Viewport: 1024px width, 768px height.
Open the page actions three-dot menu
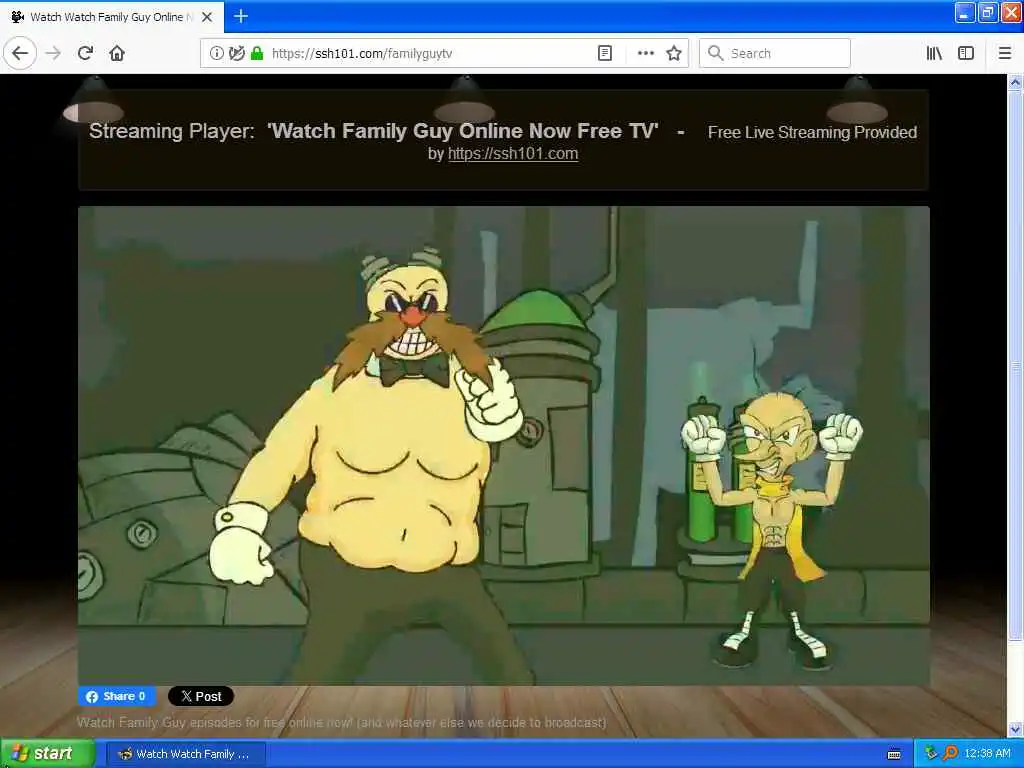[x=645, y=54]
